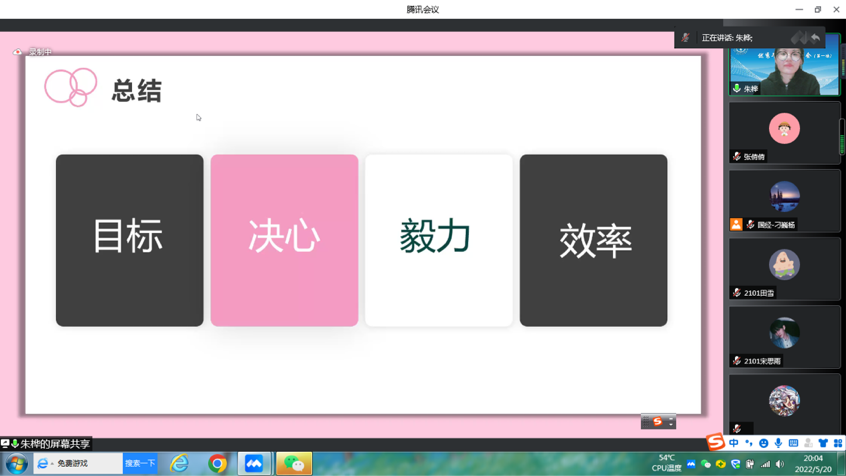Screen dimensions: 846x476
Task: Select the 张倩倩 participant tile
Action: (x=784, y=133)
